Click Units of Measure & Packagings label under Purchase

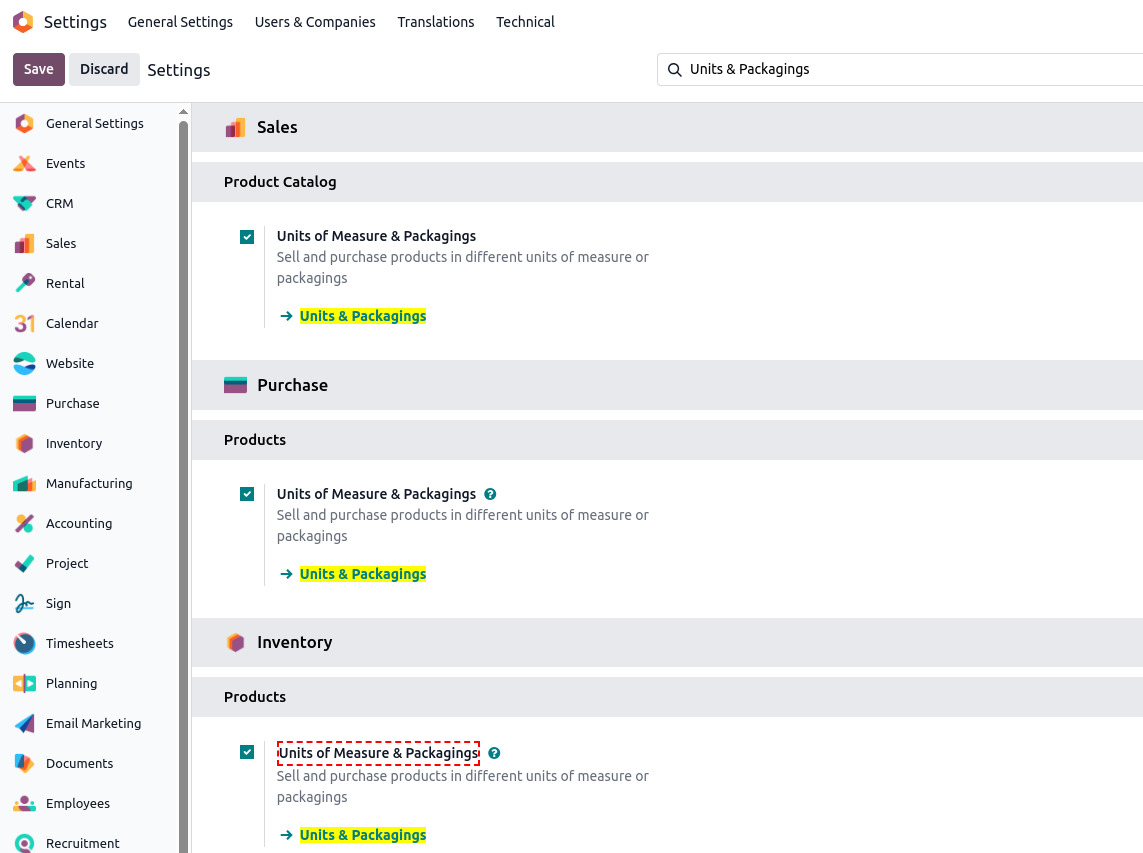(x=376, y=494)
